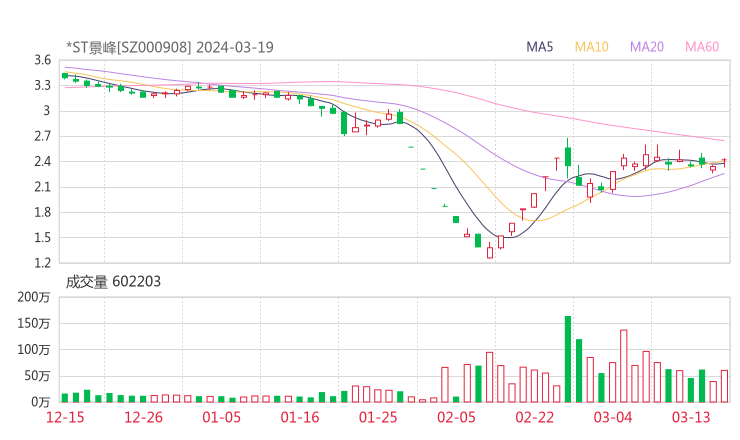Screen dimensions: 740x440
Task: Select the 1.2 price axis label
Action: (x=42, y=263)
